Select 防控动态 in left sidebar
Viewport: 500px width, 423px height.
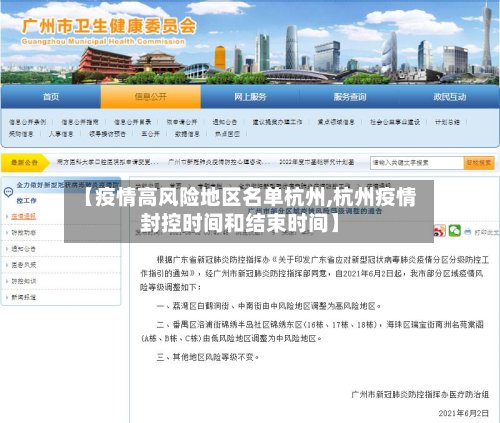[23, 233]
